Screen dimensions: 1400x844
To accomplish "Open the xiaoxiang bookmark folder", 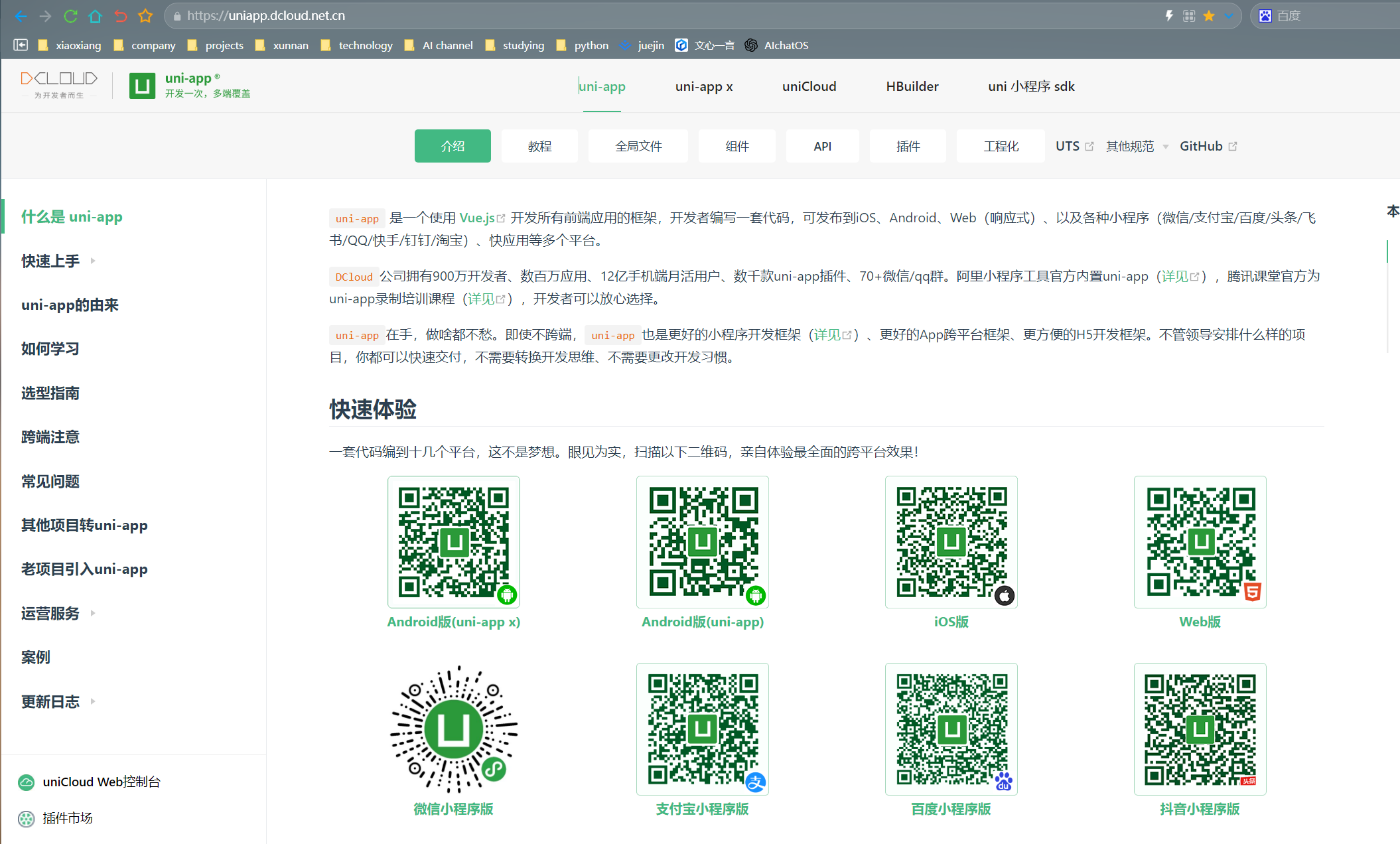I will point(70,45).
